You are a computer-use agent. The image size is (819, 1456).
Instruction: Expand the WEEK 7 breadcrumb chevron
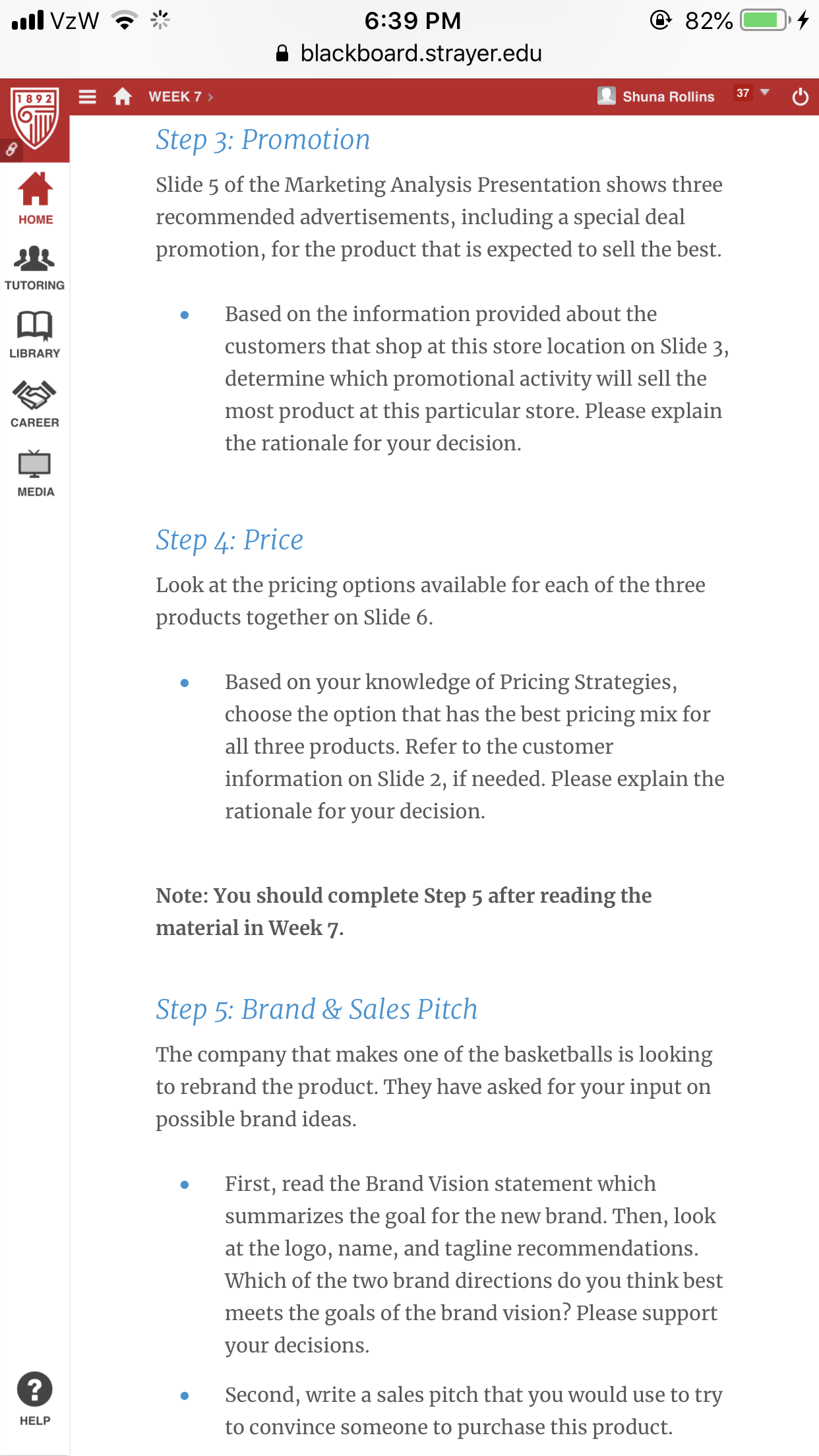coord(210,97)
